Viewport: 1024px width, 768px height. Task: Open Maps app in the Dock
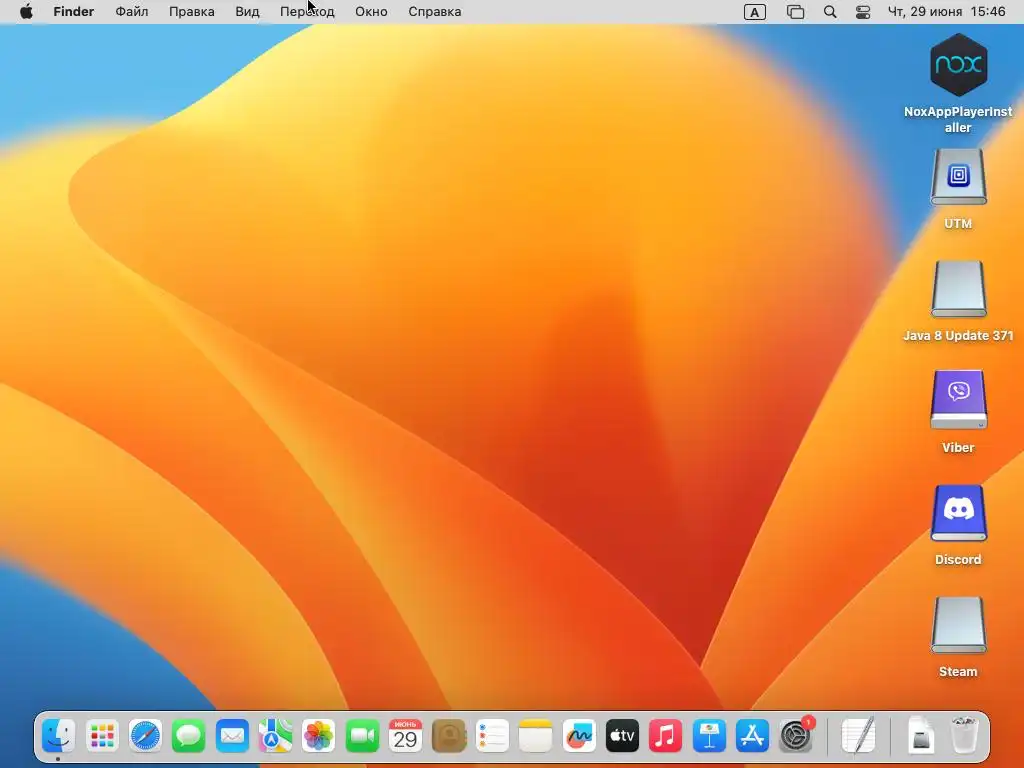pos(275,737)
